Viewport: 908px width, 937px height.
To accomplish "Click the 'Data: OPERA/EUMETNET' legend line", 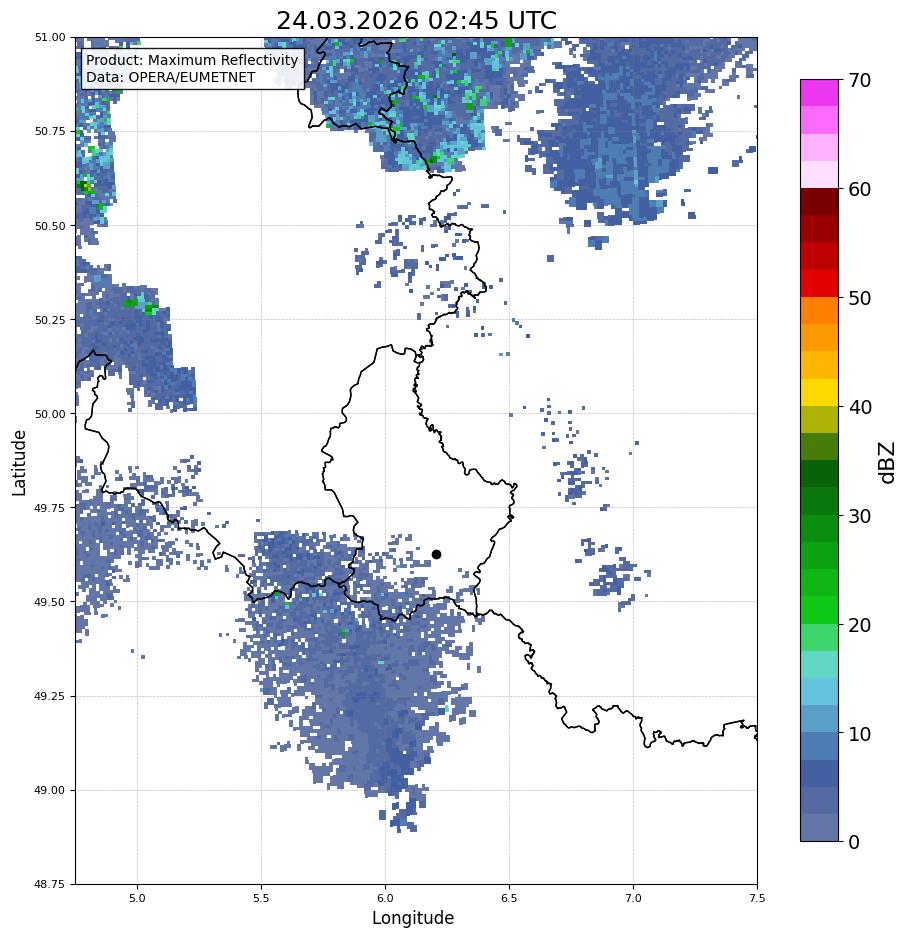I will pos(170,77).
